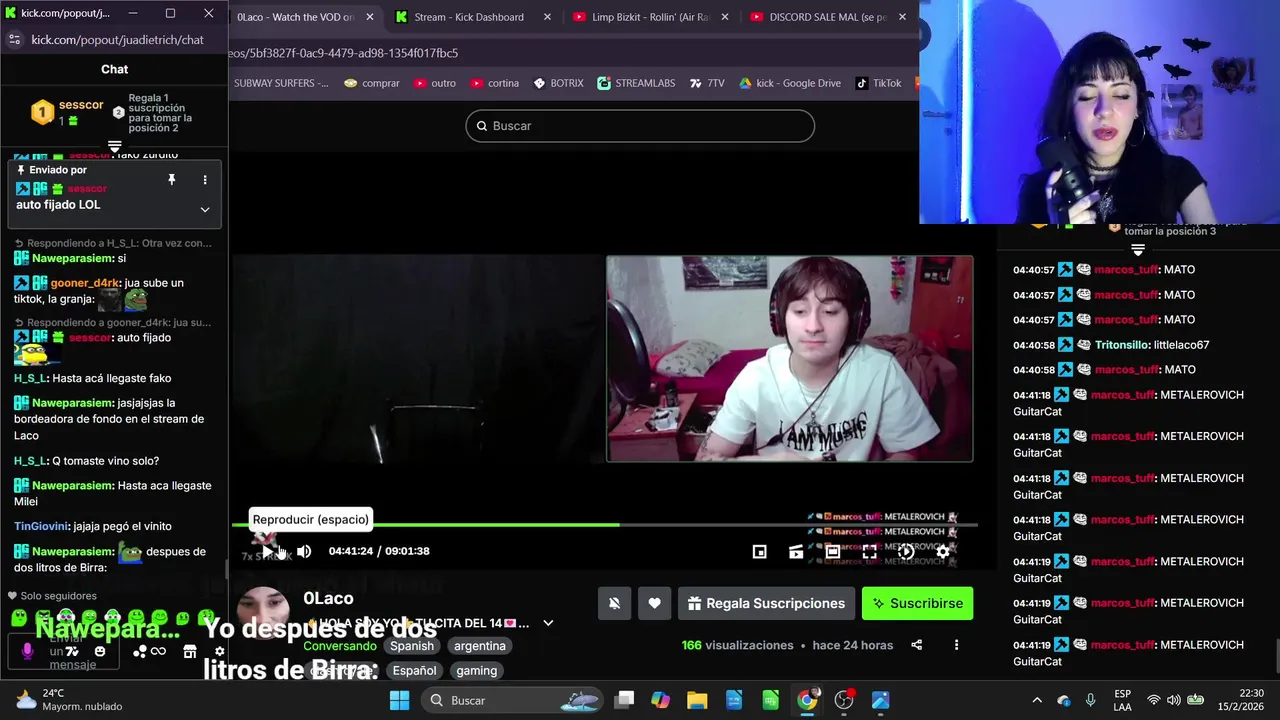
Task: Expand pinned message 'auto fijado LOL'
Action: coord(205,209)
